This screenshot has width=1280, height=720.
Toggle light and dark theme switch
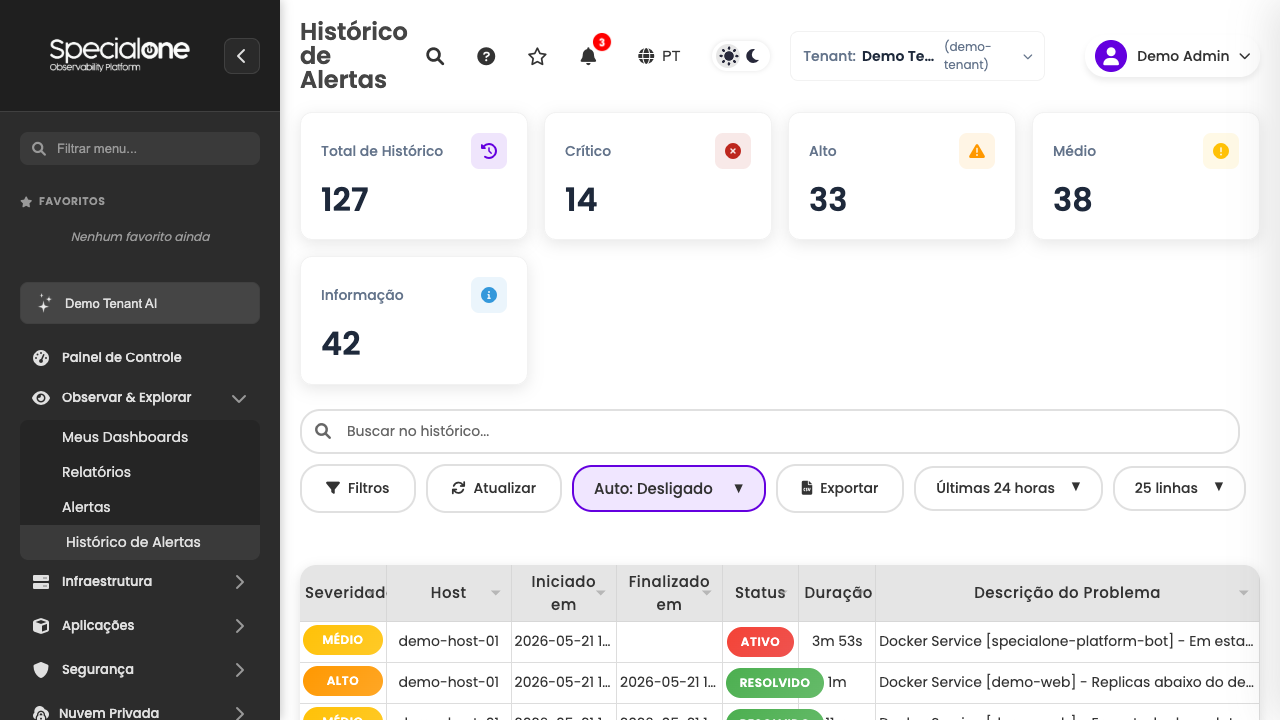740,56
